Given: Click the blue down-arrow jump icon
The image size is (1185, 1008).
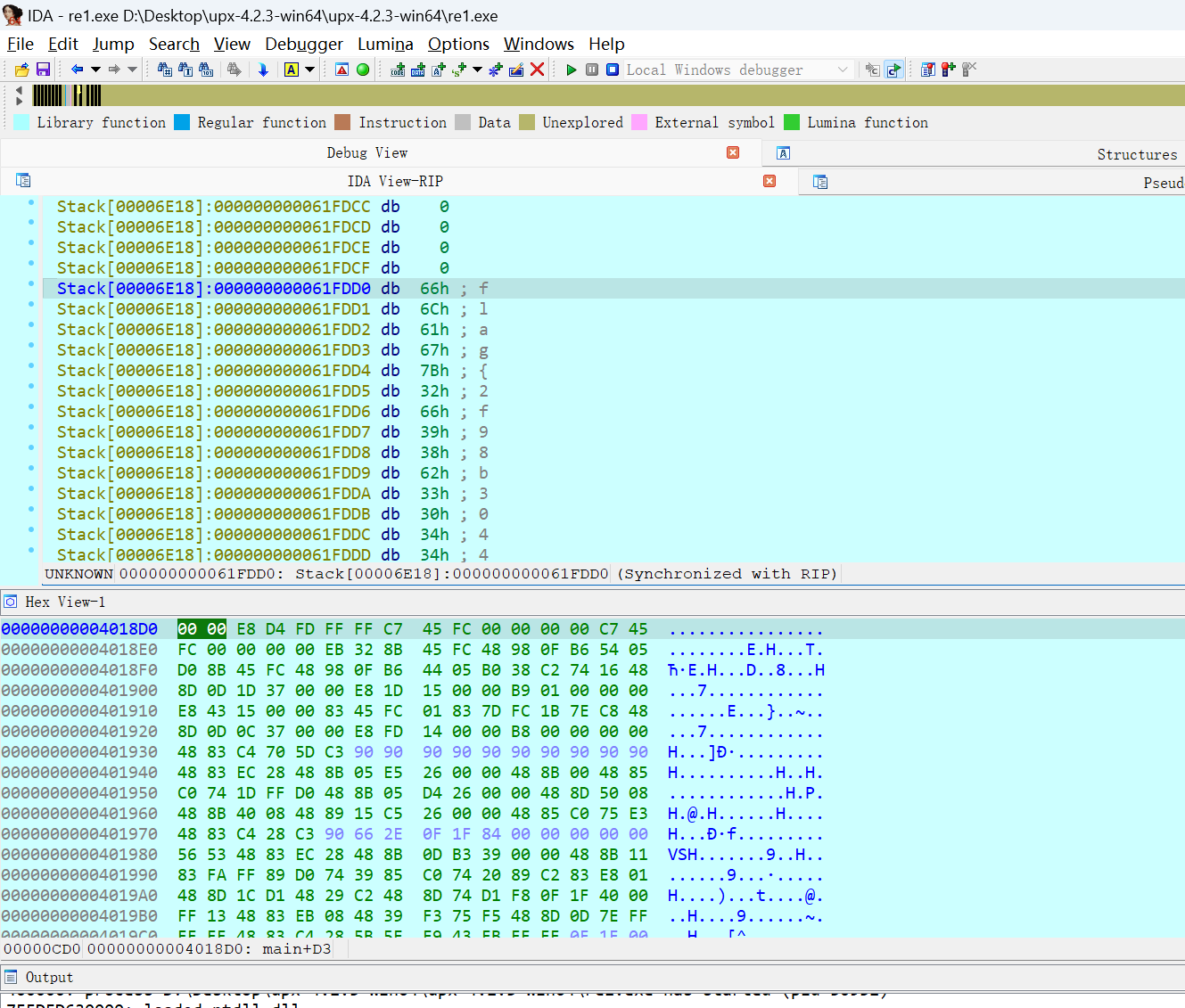Looking at the screenshot, I should [x=263, y=70].
